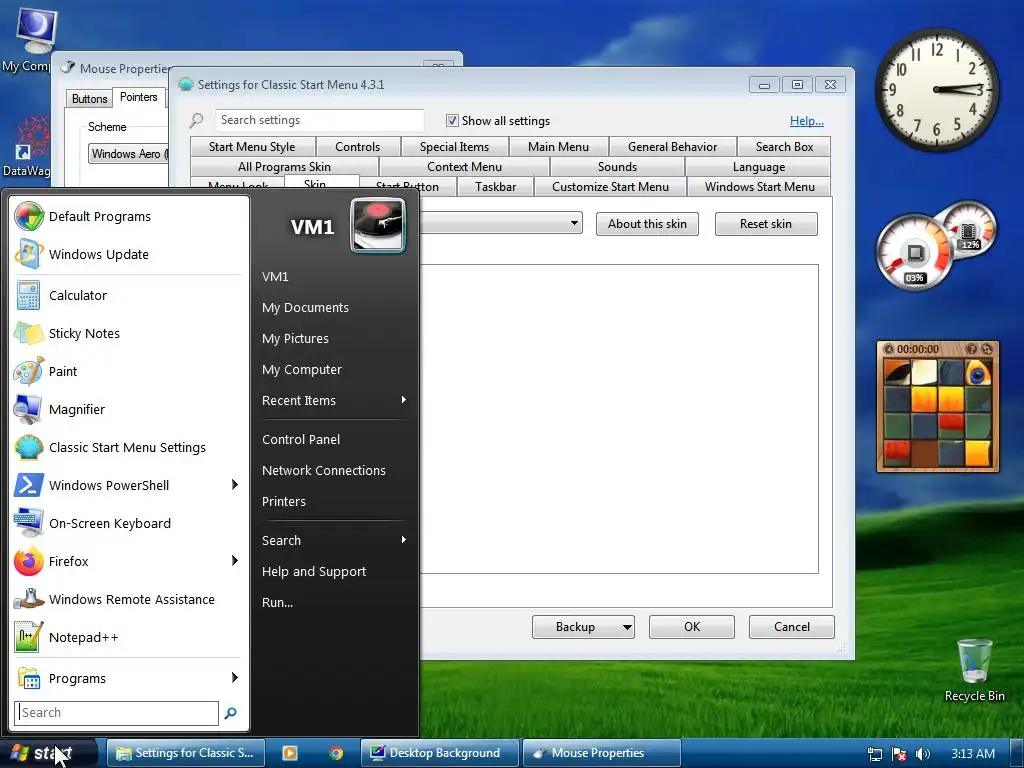Select the Main Menu tab
This screenshot has width=1024, height=768.
(558, 147)
